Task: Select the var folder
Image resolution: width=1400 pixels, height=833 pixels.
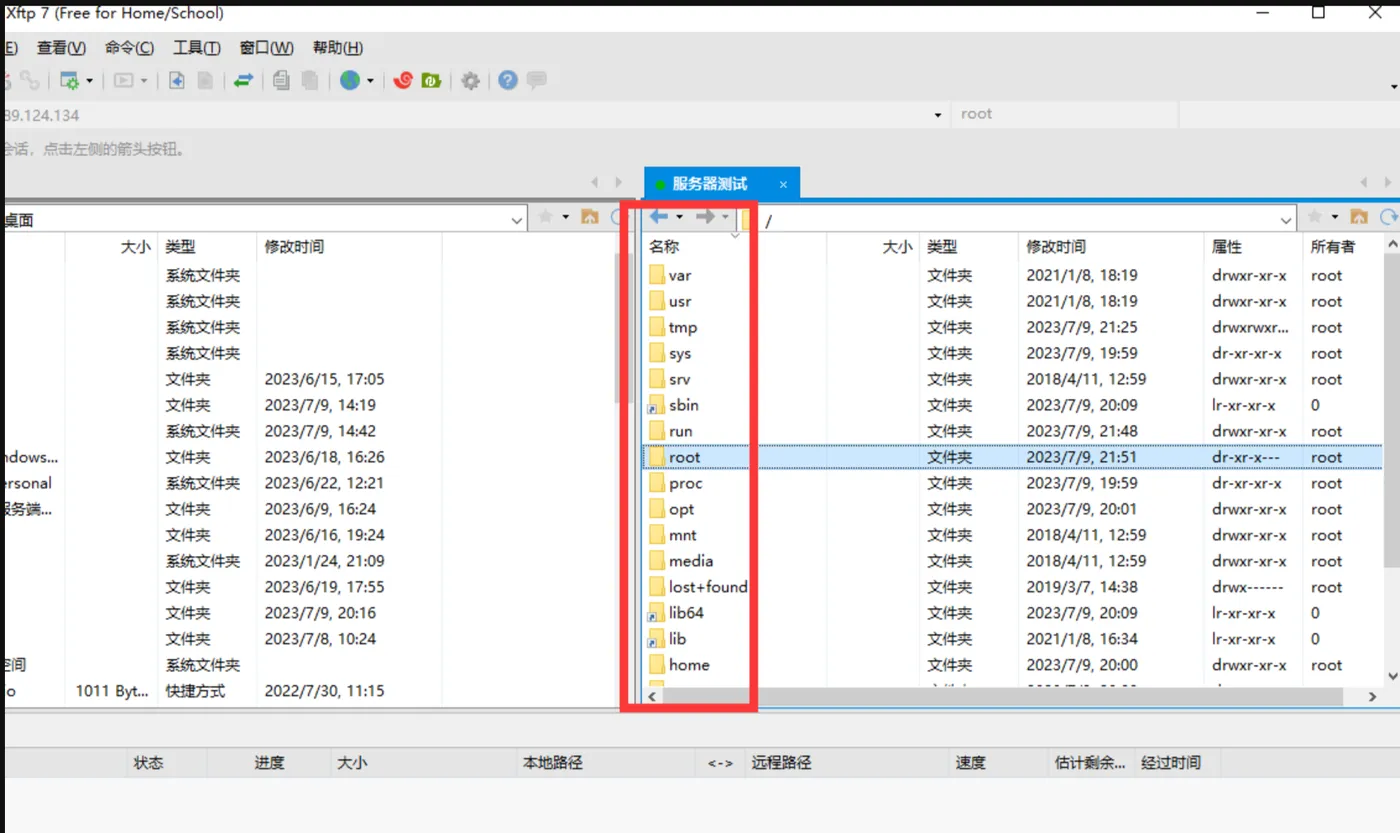Action: pyautogui.click(x=680, y=275)
